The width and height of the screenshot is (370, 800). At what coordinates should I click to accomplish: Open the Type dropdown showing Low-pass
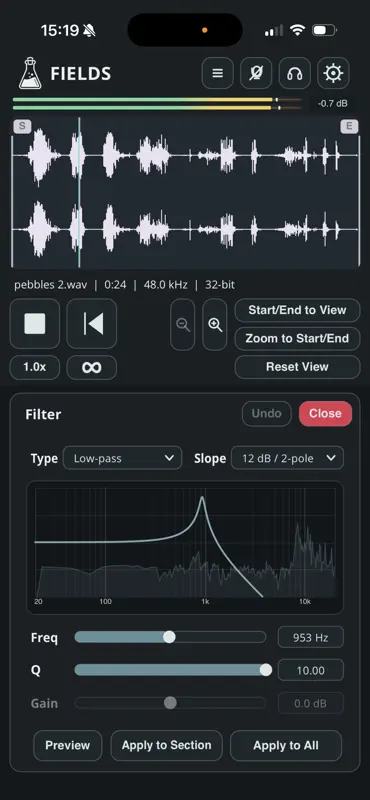click(x=122, y=458)
